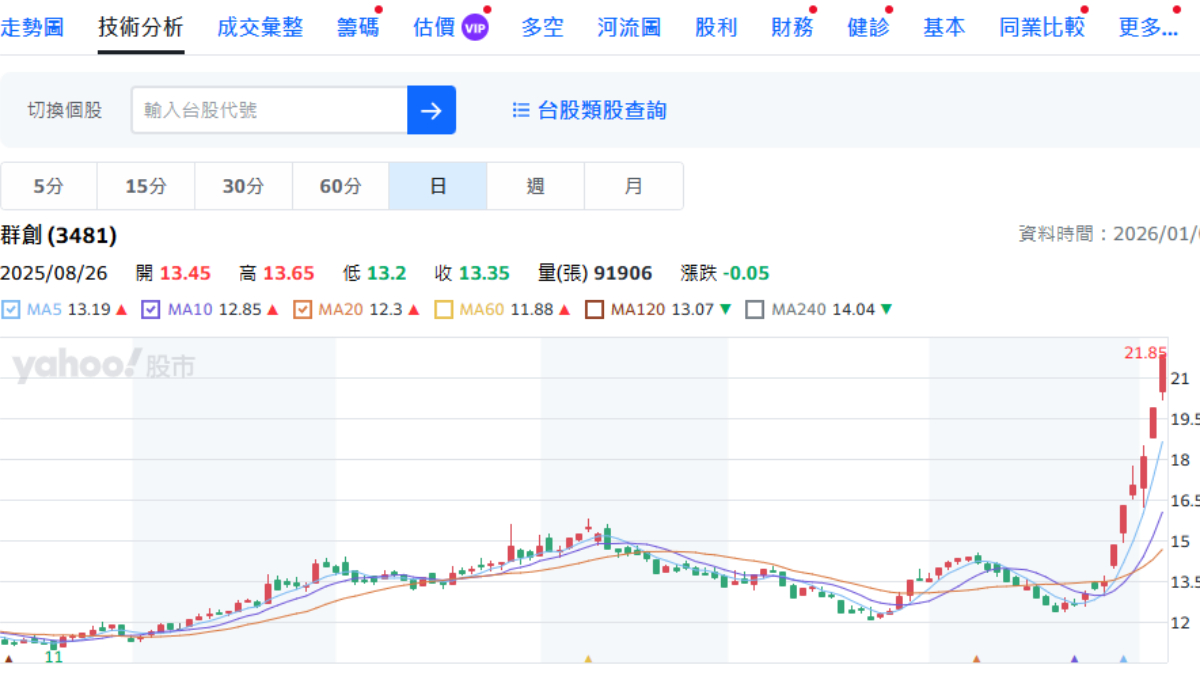Click the orange triangle marker below chart

pos(976,660)
